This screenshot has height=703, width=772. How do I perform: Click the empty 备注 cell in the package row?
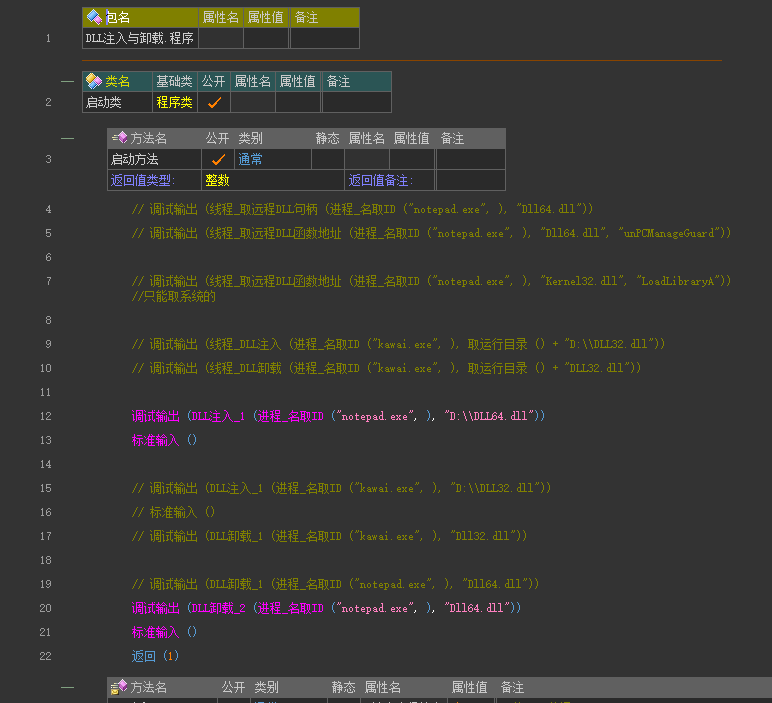tap(325, 38)
